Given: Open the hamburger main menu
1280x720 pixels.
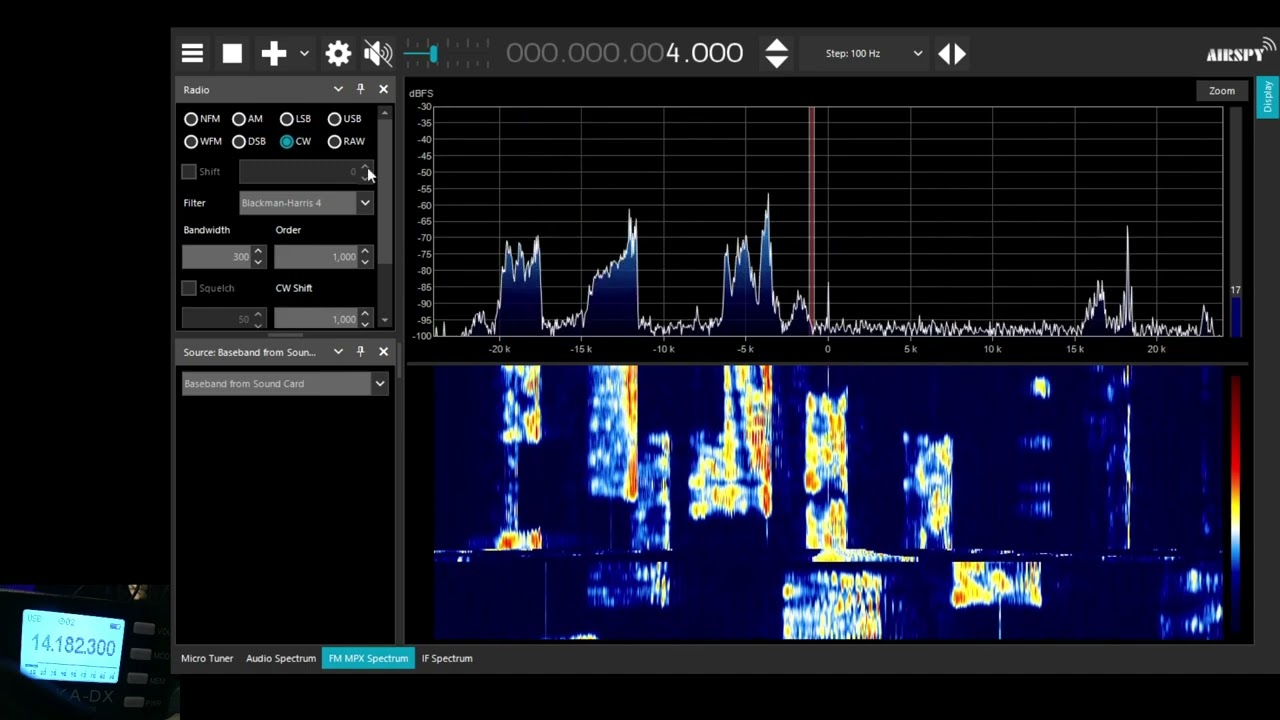Looking at the screenshot, I should (192, 54).
